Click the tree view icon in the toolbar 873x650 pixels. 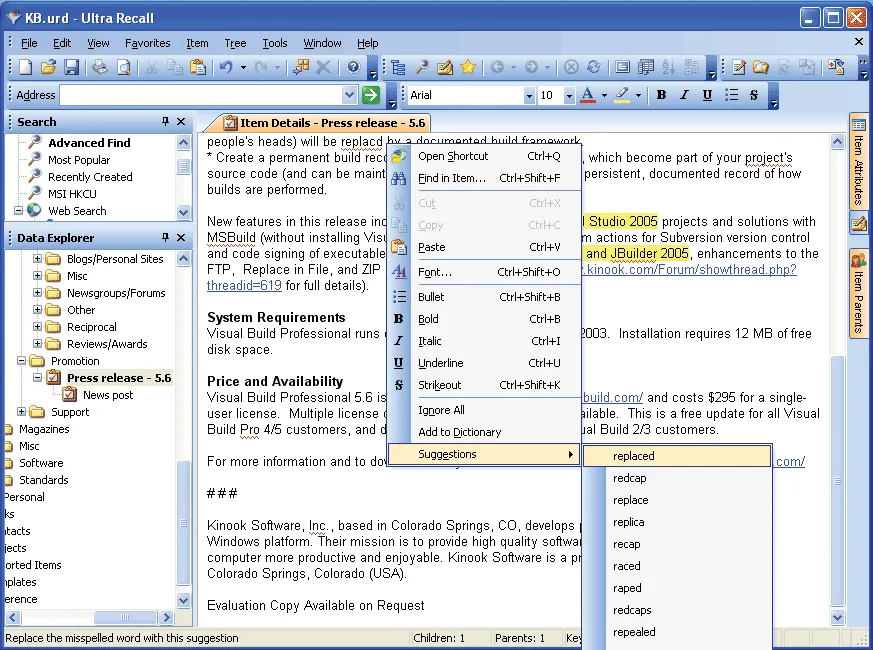(398, 67)
